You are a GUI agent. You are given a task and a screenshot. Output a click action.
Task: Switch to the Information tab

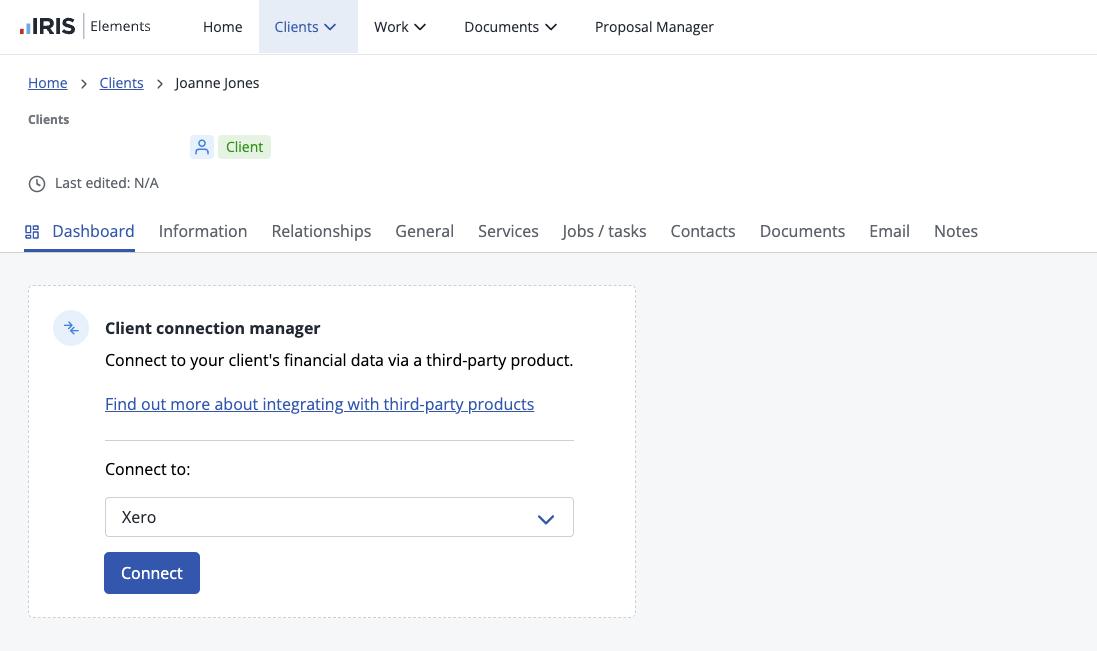tap(203, 231)
